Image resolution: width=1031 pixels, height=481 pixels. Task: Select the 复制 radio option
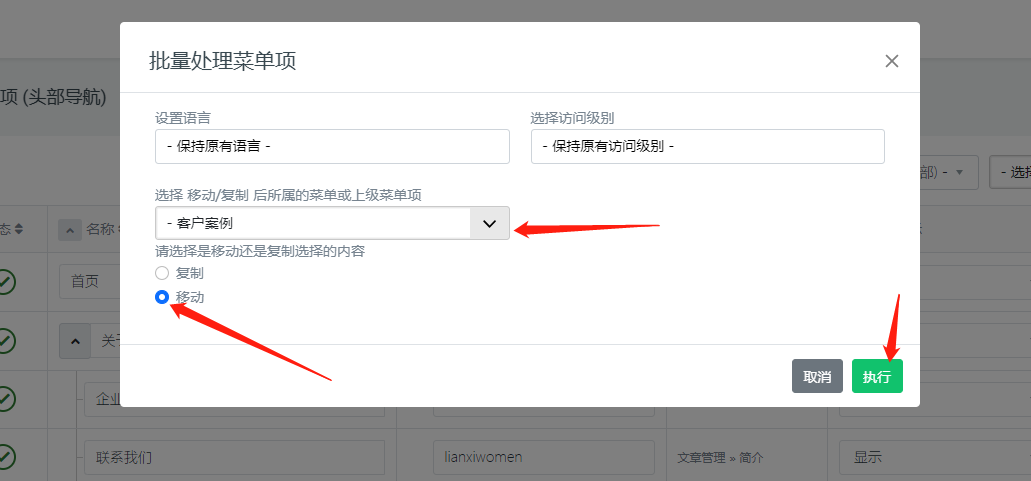click(162, 272)
